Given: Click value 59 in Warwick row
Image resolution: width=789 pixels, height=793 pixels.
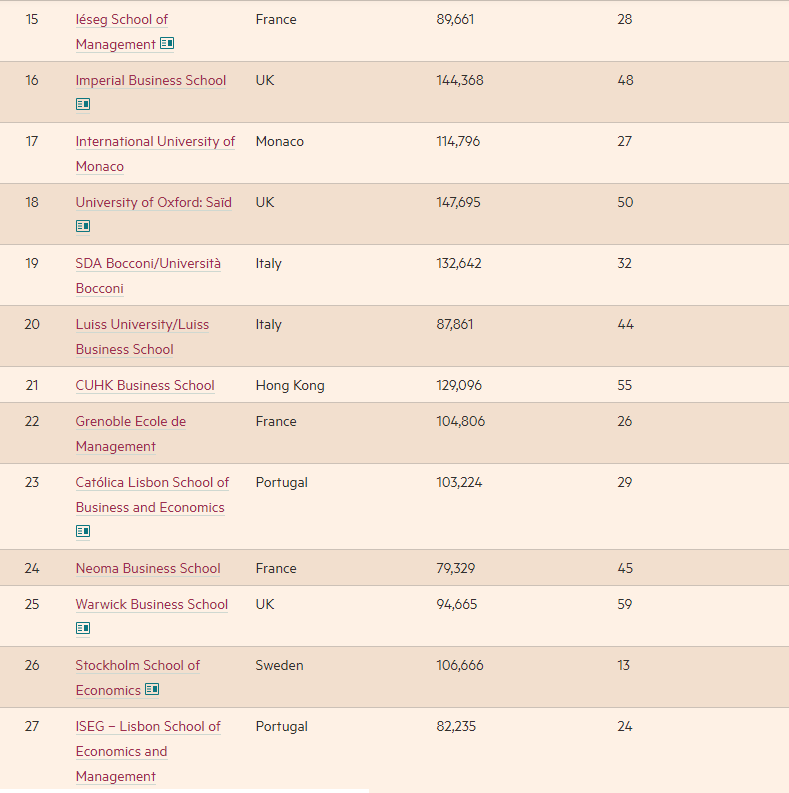Looking at the screenshot, I should [x=625, y=604].
